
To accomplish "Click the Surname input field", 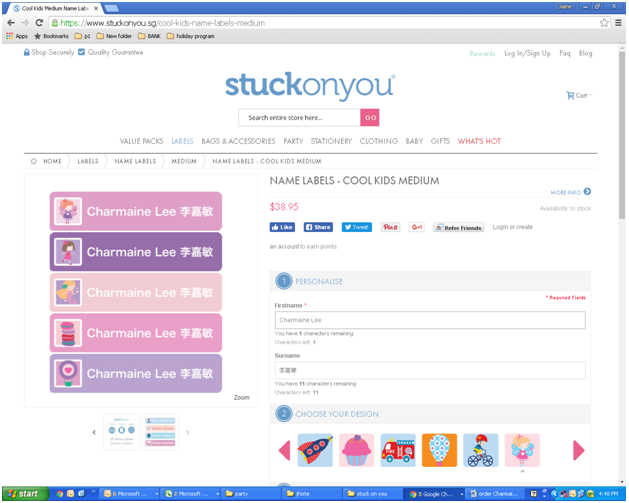I will click(x=430, y=370).
